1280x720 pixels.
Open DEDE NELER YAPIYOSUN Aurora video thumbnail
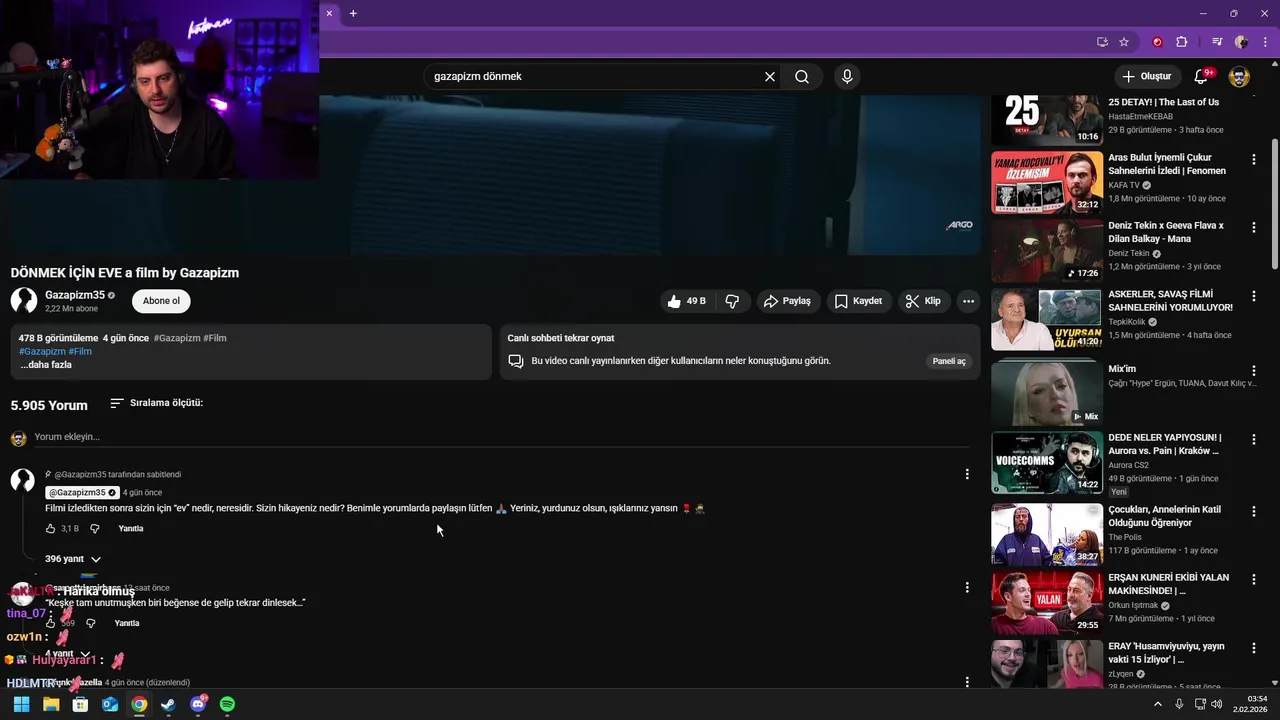point(1047,462)
